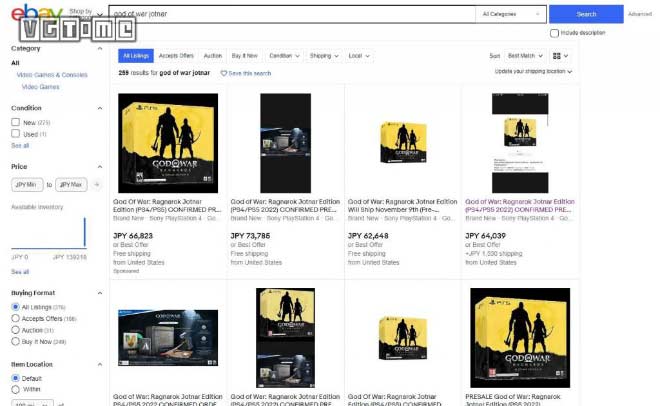This screenshot has height=406, width=660.
Task: Click the price range submit arrow
Action: pyautogui.click(x=96, y=185)
